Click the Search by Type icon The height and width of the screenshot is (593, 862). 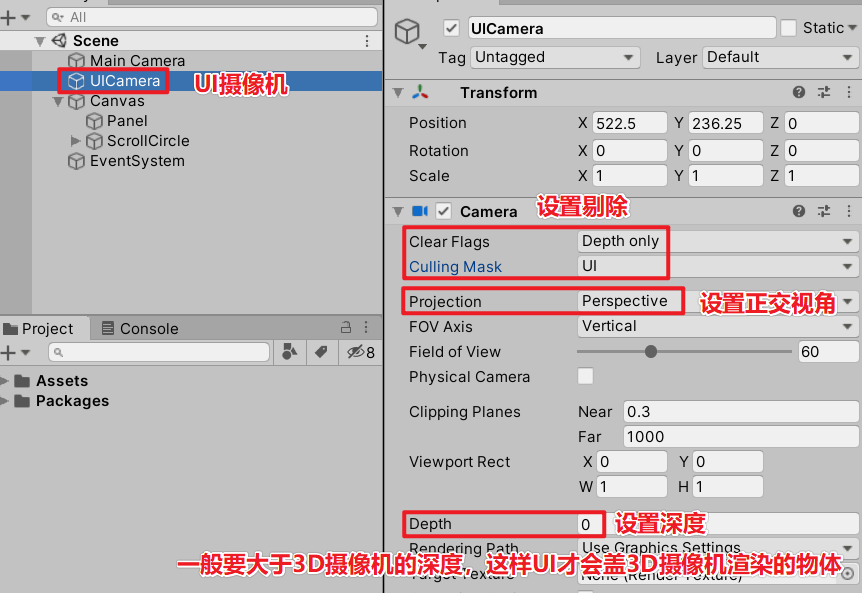(x=290, y=352)
